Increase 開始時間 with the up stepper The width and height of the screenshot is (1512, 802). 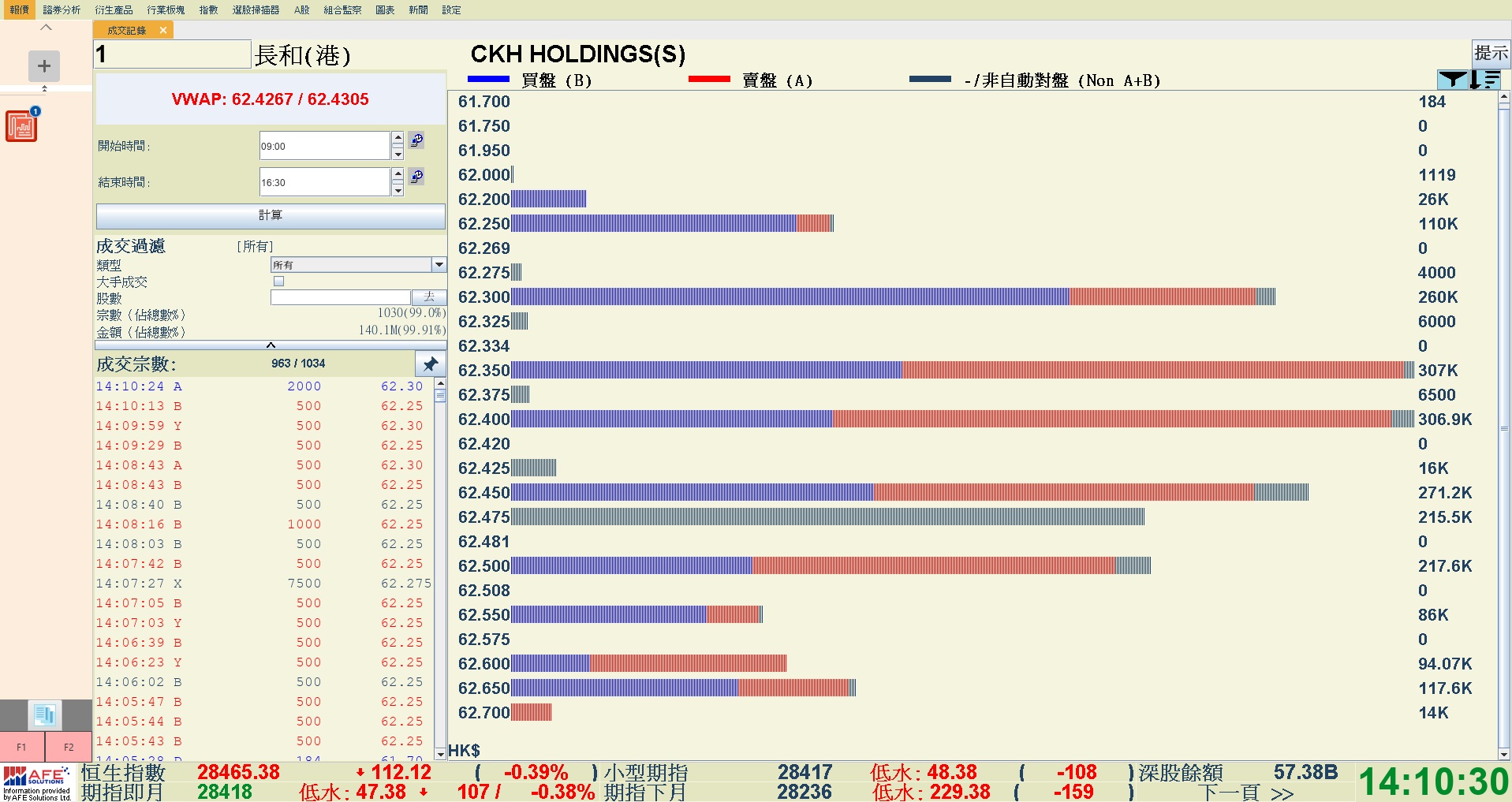click(x=398, y=138)
